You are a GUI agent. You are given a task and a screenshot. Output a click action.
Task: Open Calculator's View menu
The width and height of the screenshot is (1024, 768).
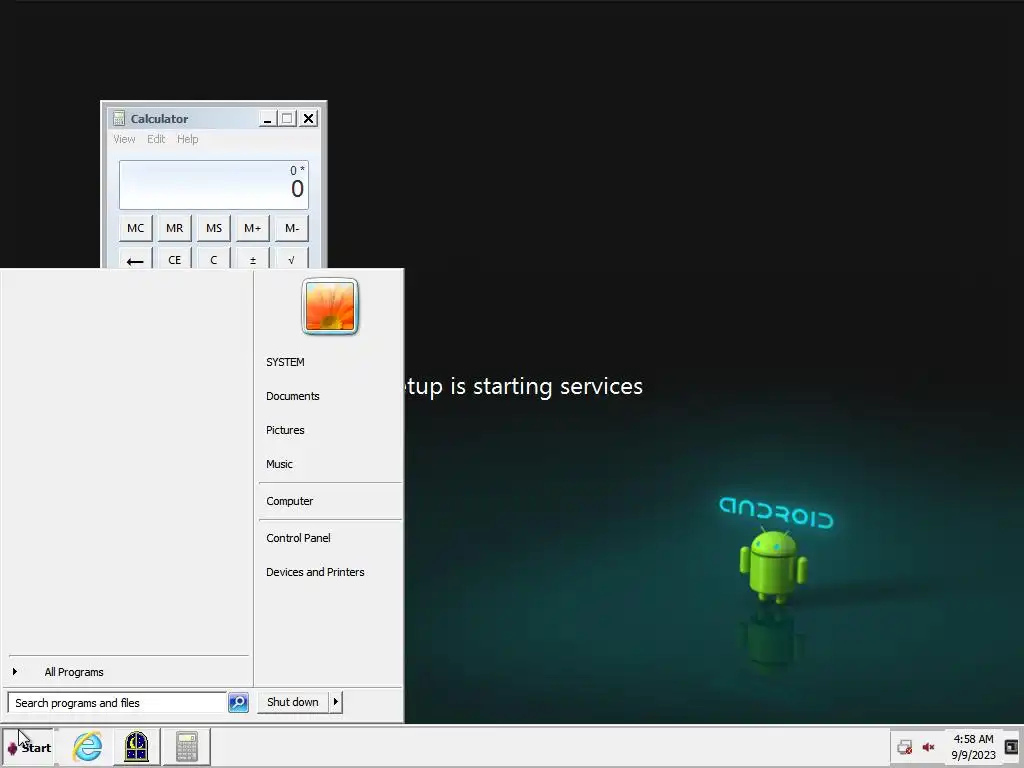pos(124,139)
